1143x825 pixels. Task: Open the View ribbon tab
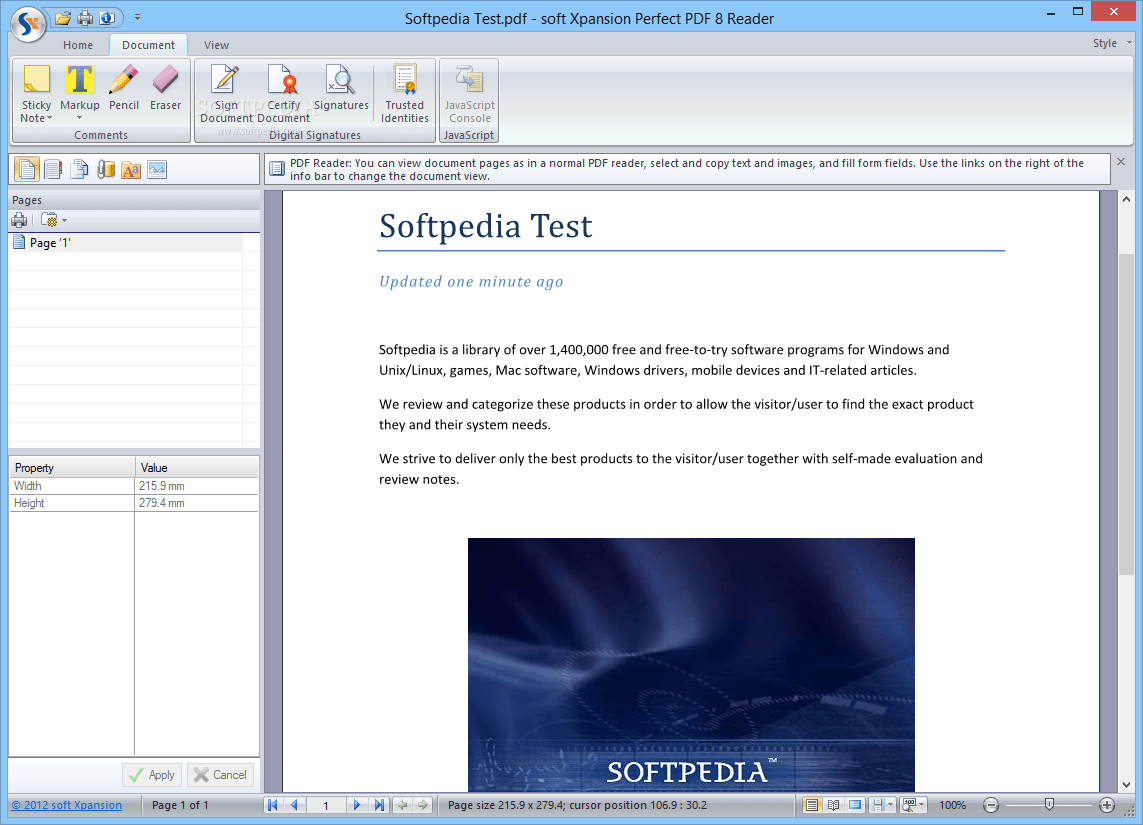[216, 44]
